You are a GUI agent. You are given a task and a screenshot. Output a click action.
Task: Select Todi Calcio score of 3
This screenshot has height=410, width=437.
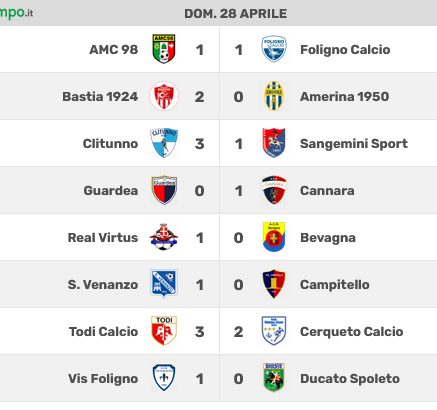click(x=199, y=332)
